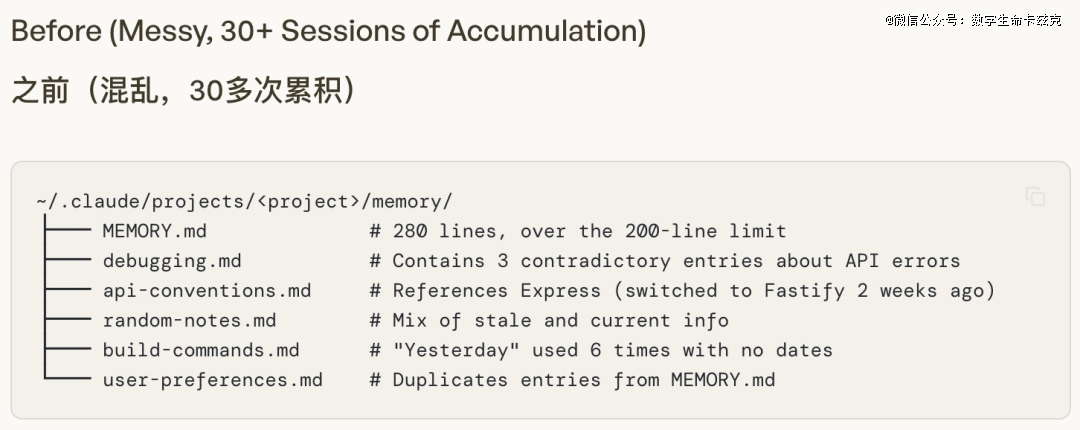Click the <project> placeholder in the path

(308, 202)
